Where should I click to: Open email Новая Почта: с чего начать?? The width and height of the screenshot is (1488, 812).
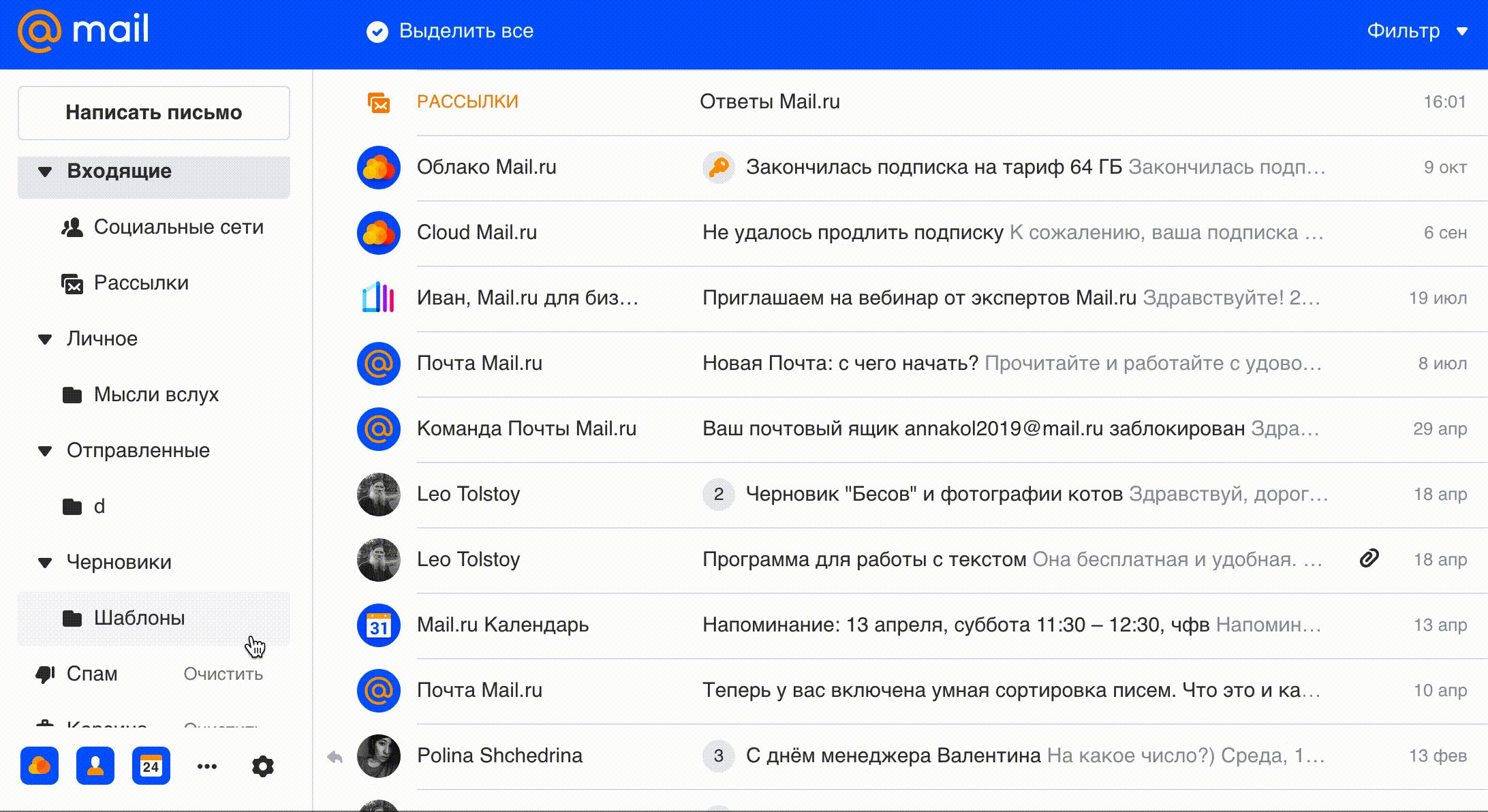840,363
